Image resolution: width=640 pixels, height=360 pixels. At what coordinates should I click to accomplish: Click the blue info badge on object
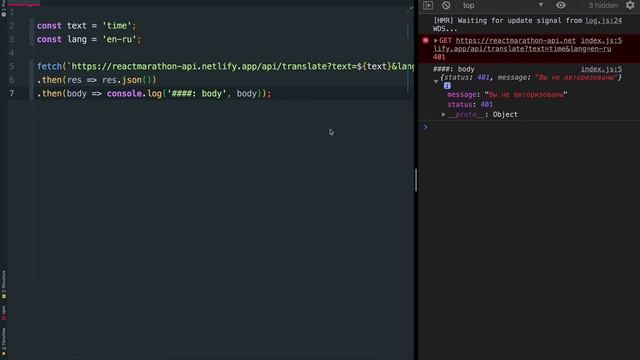(447, 86)
